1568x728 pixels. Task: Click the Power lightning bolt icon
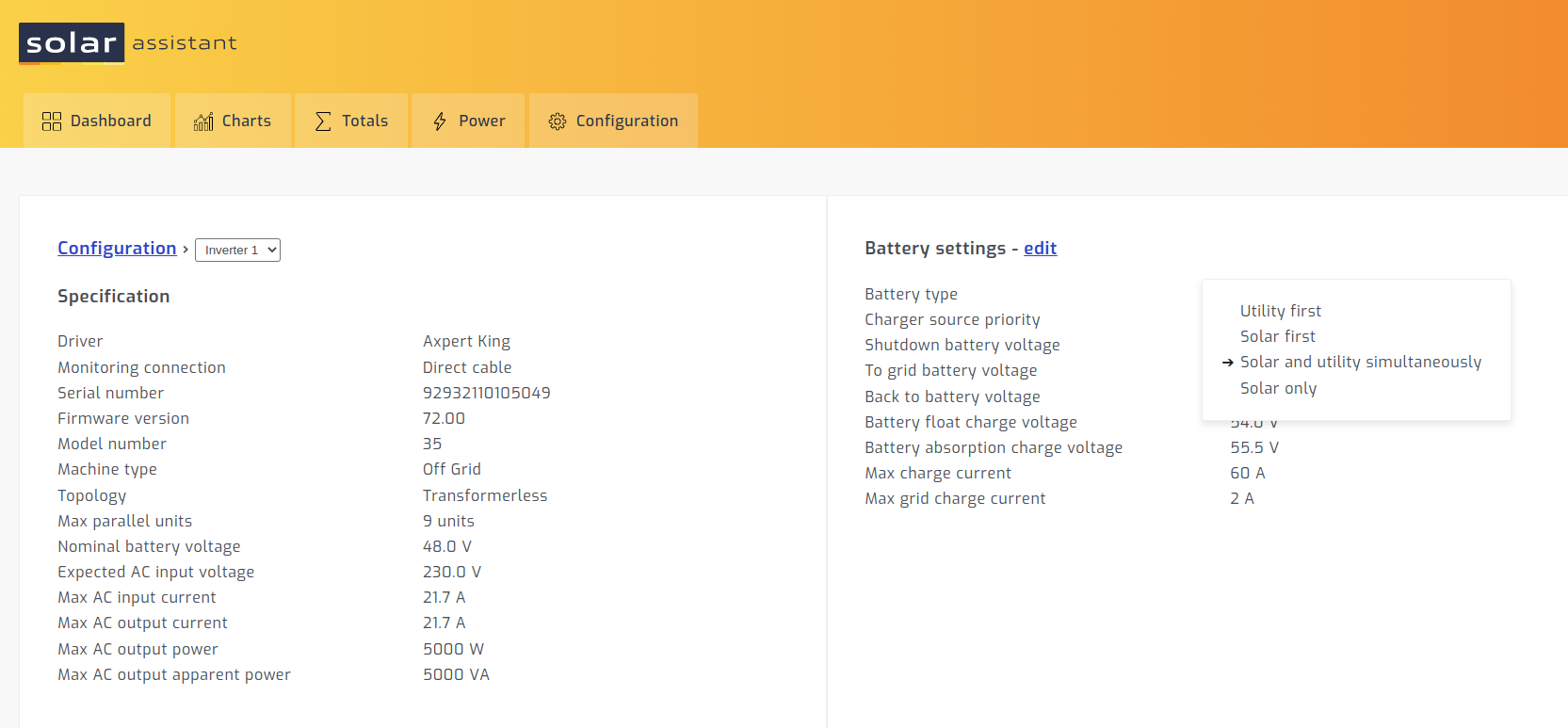tap(440, 121)
